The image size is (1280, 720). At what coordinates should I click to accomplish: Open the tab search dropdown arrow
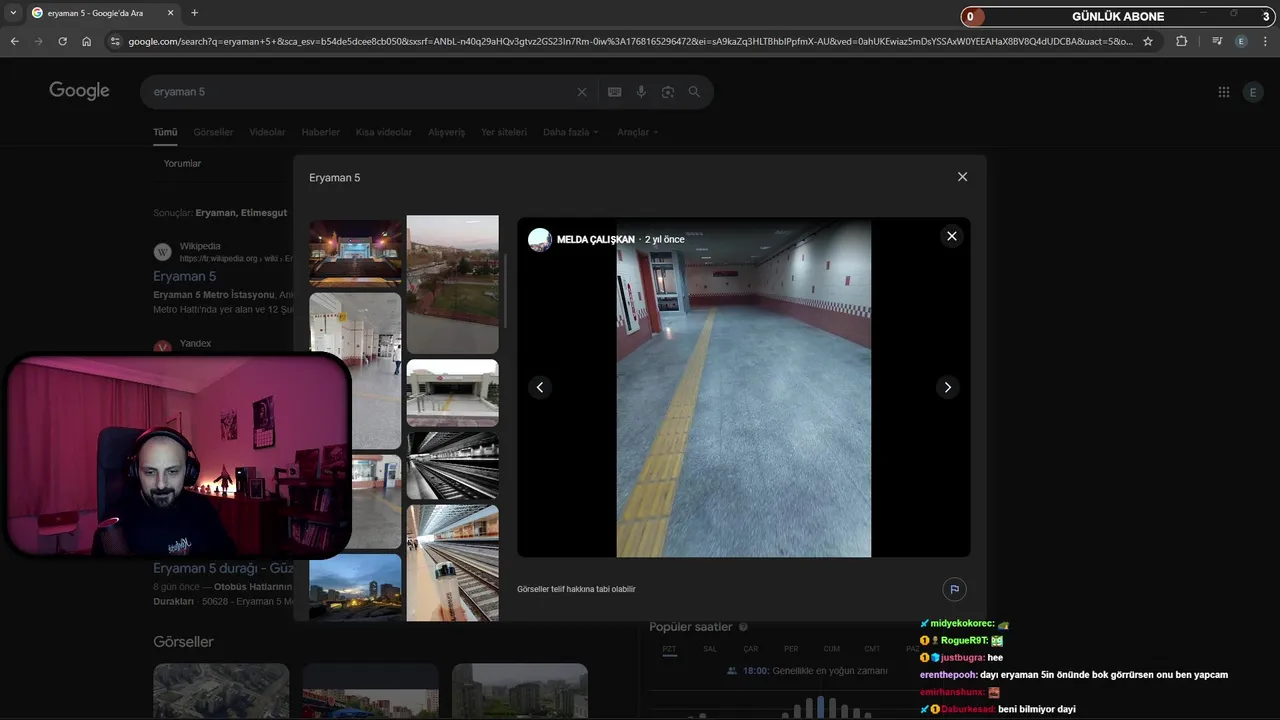tap(13, 13)
